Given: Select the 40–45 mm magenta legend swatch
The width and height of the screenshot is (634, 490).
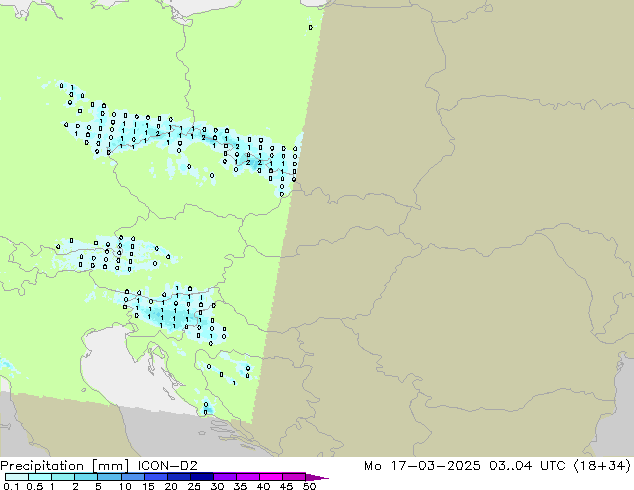Looking at the screenshot, I should coord(271,477).
